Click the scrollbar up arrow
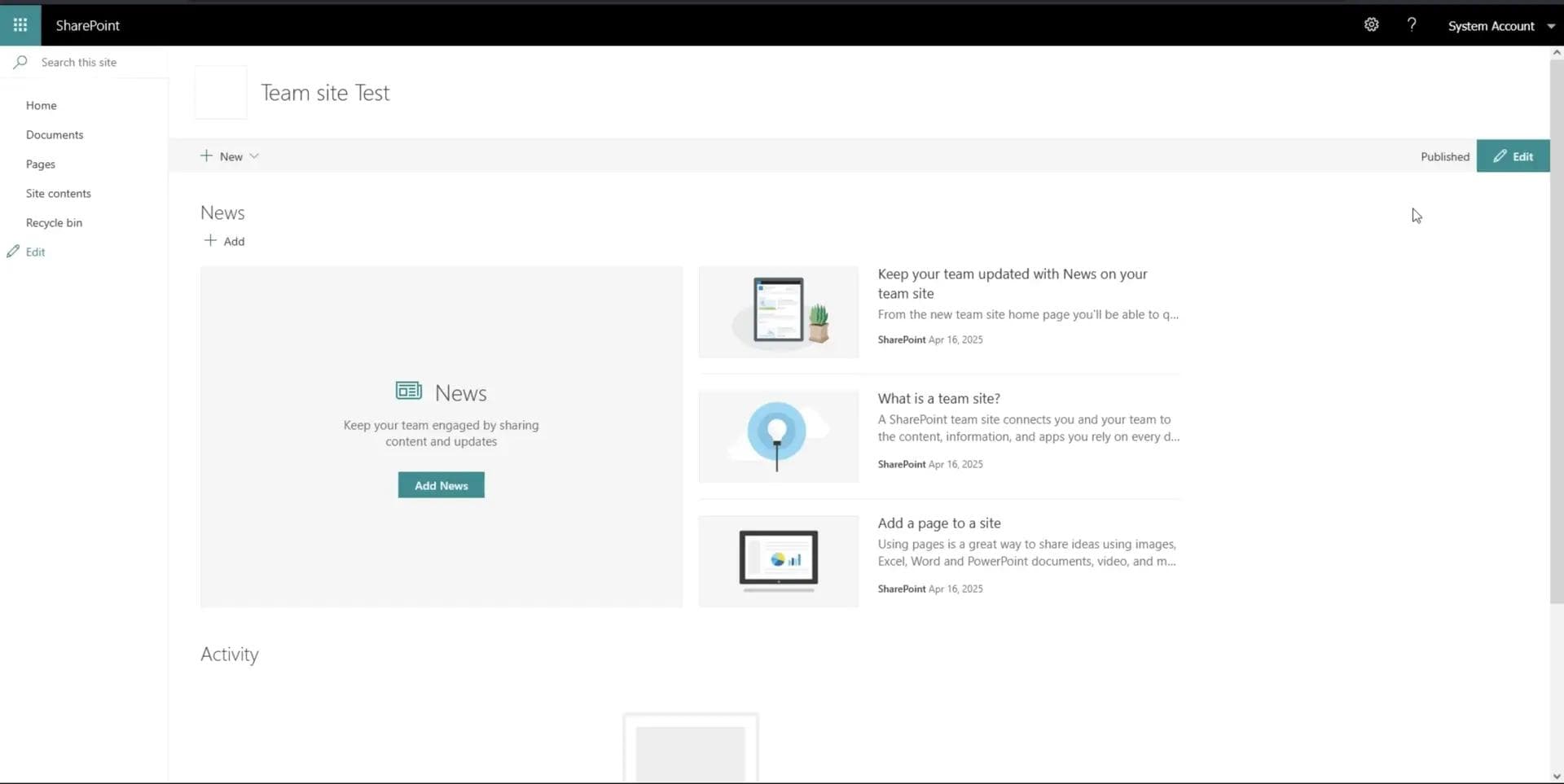 (1557, 52)
